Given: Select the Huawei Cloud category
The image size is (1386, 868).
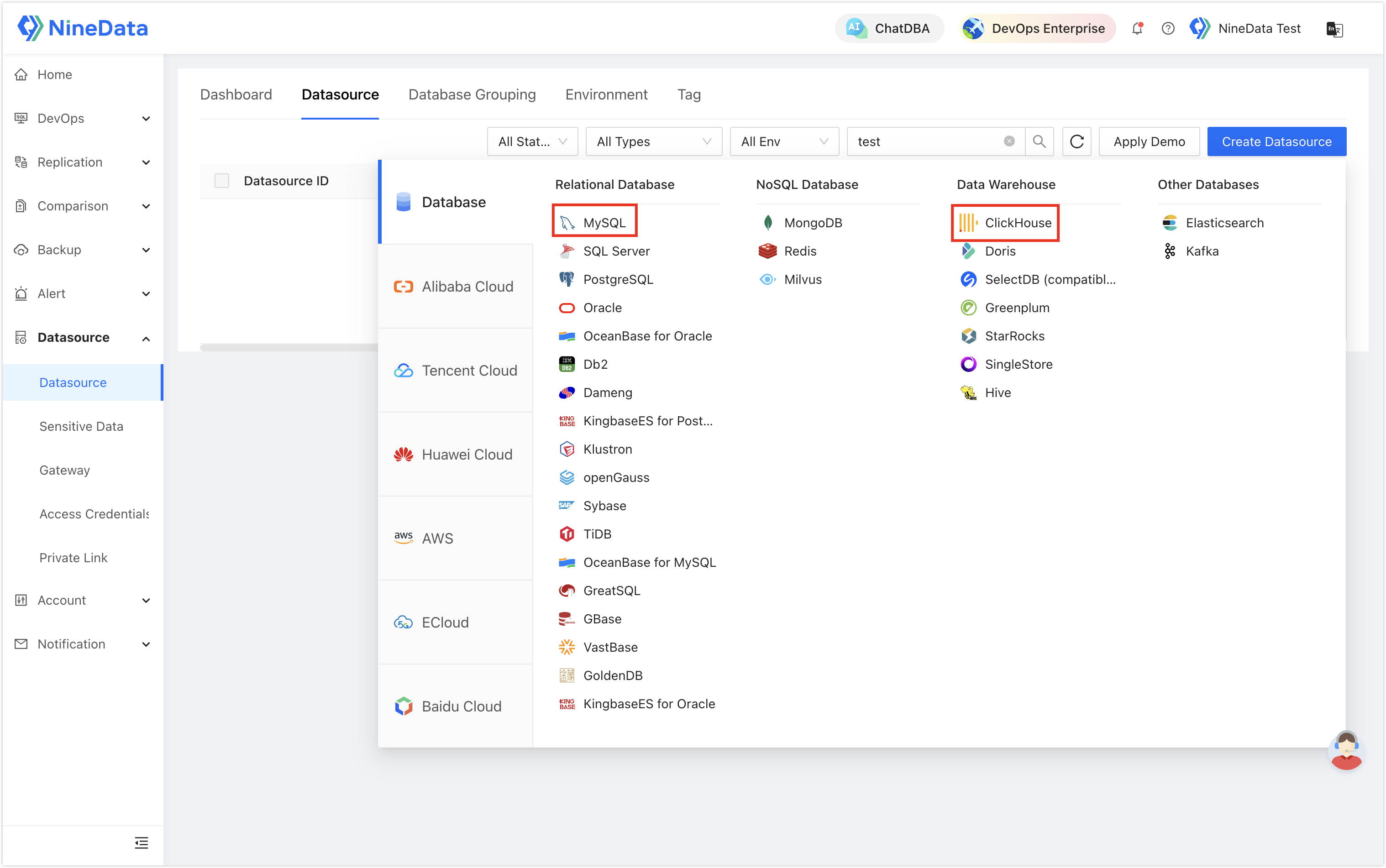Looking at the screenshot, I should [455, 454].
